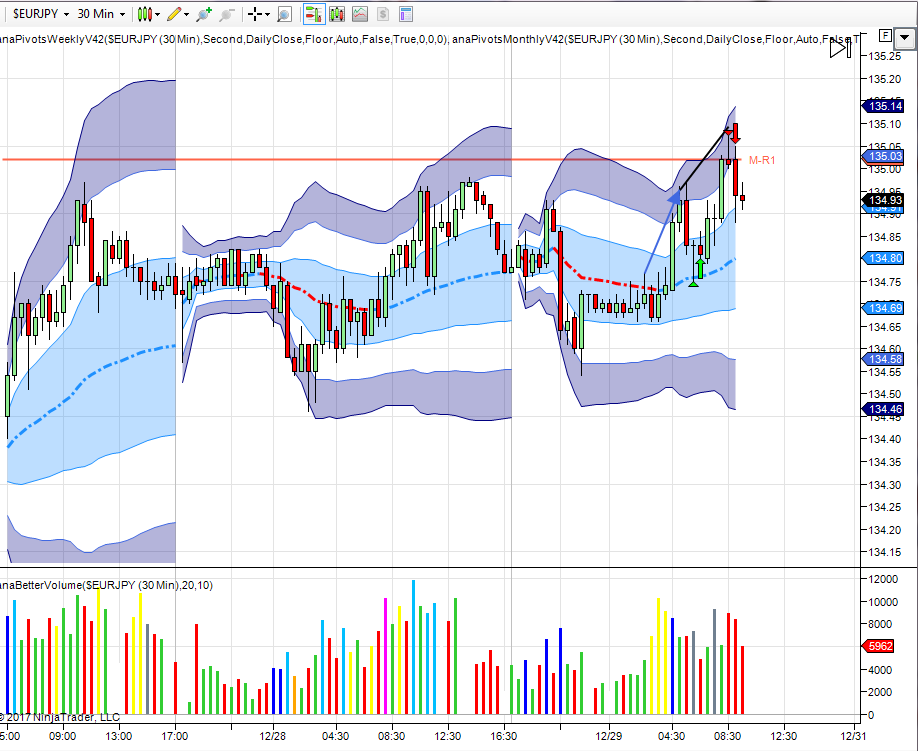Click the 134.80 price marker

(x=883, y=258)
